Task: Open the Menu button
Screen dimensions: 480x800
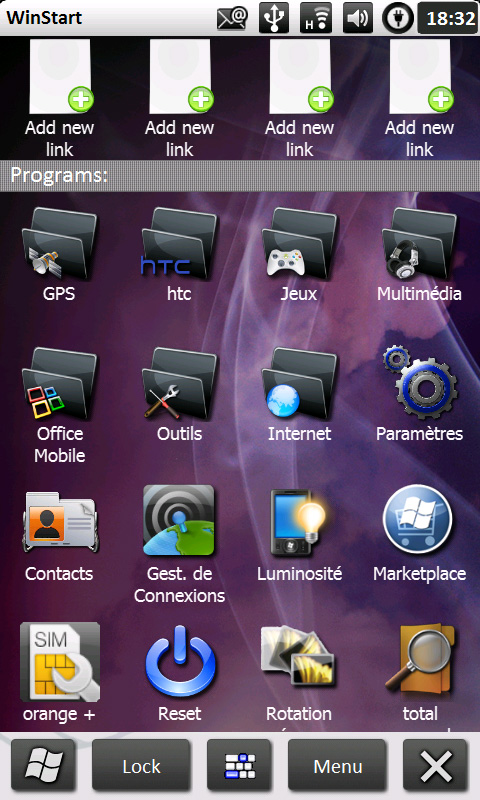Action: click(337, 766)
